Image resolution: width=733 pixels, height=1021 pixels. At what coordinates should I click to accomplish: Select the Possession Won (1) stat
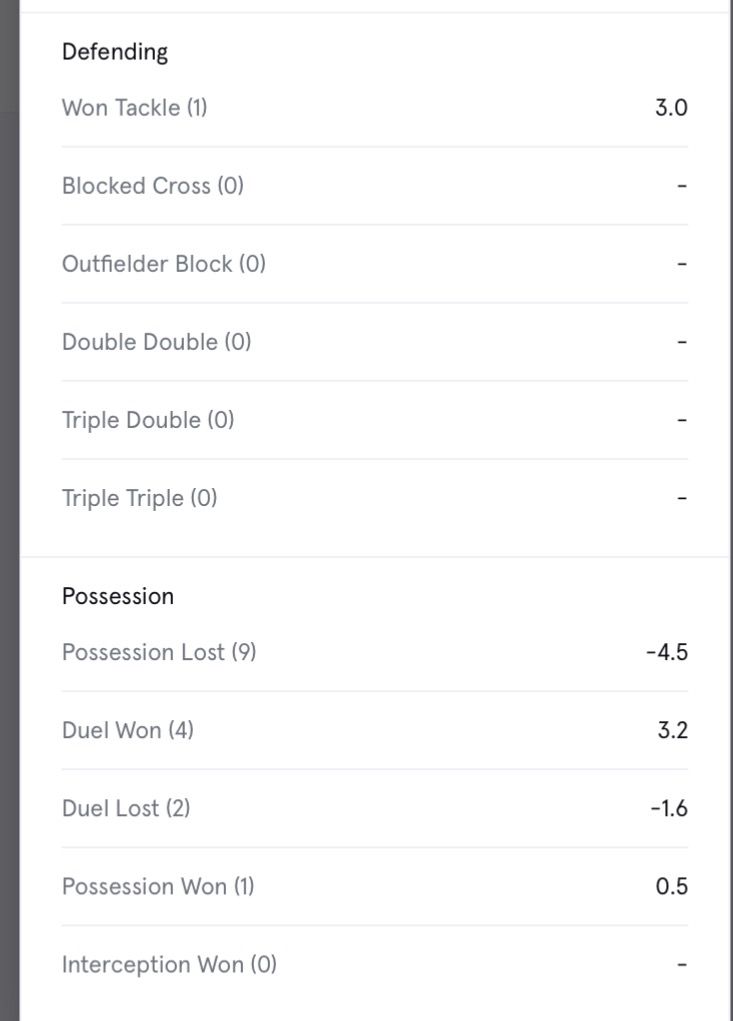pyautogui.click(x=158, y=886)
